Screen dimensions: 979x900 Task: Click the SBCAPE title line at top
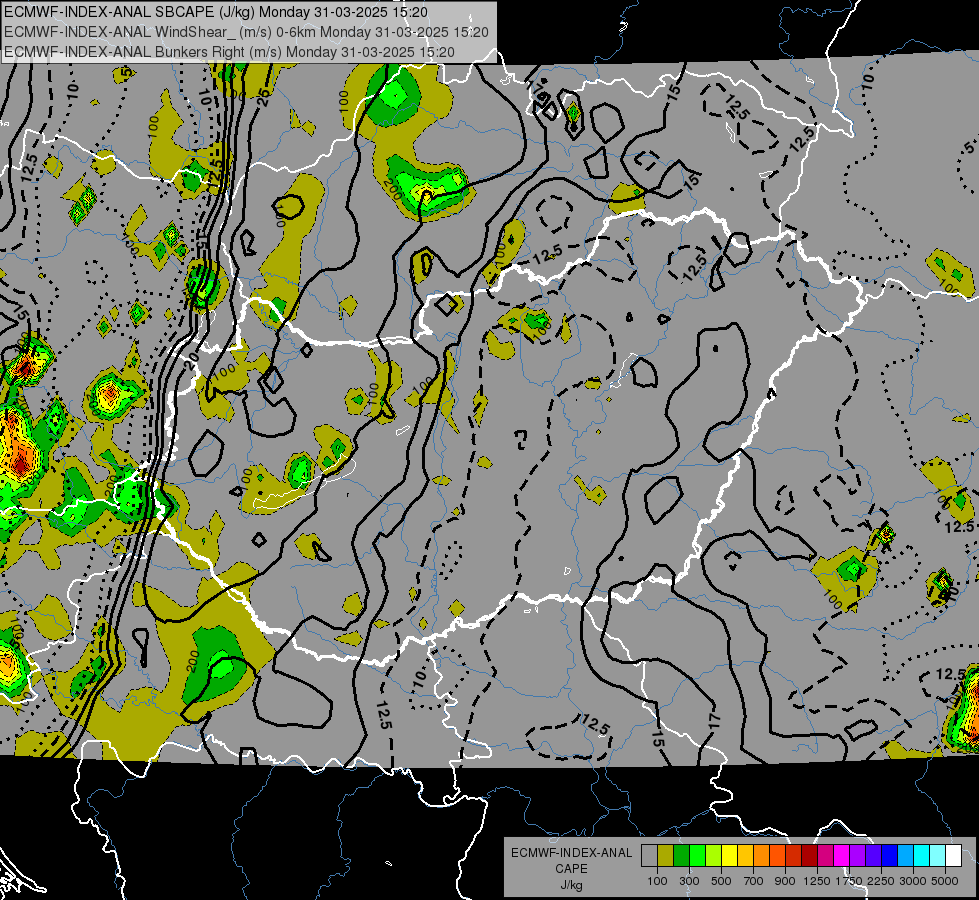(216, 12)
